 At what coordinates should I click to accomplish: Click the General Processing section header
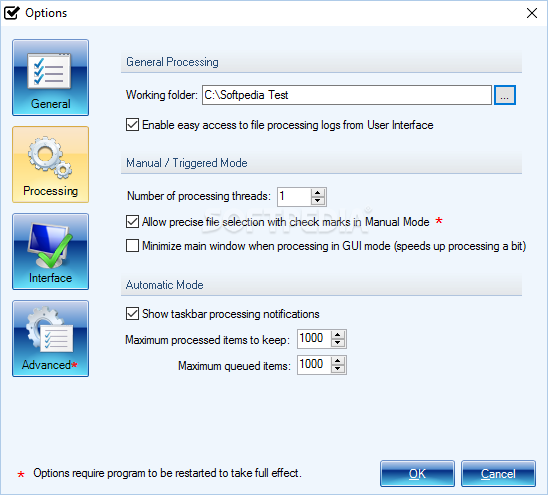[321, 62]
